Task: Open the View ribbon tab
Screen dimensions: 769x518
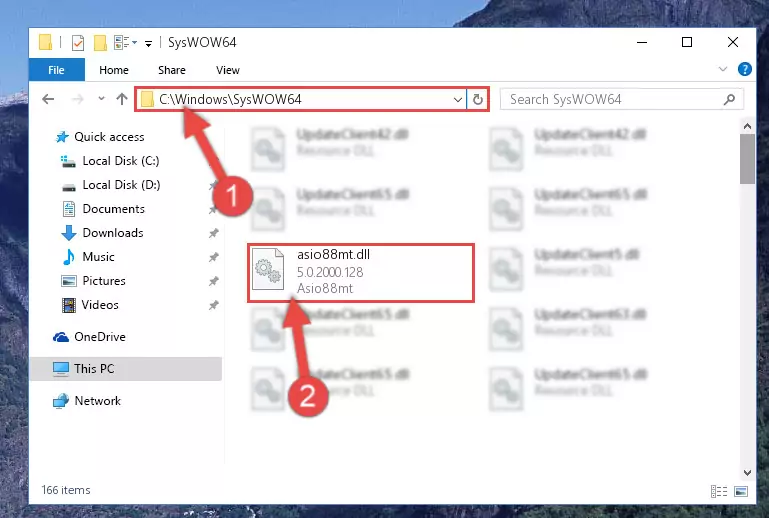Action: point(228,70)
